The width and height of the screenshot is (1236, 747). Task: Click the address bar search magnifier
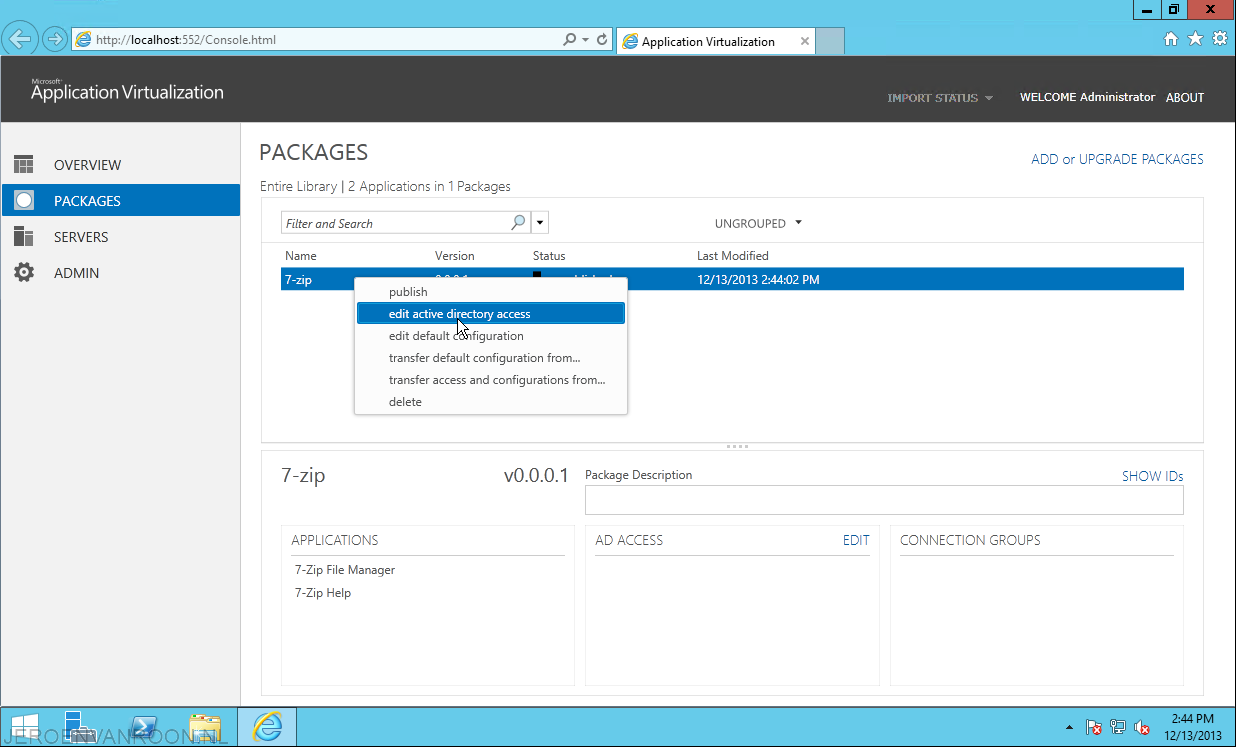569,40
